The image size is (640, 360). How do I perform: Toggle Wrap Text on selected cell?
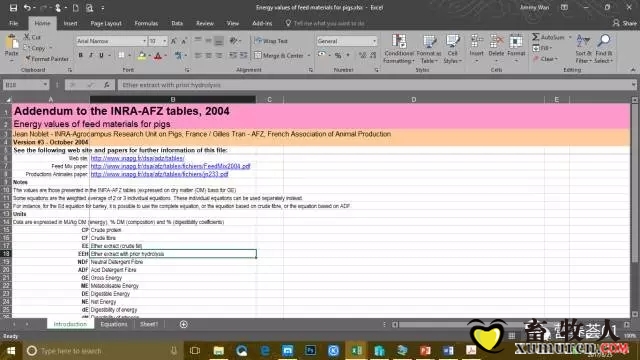271,41
